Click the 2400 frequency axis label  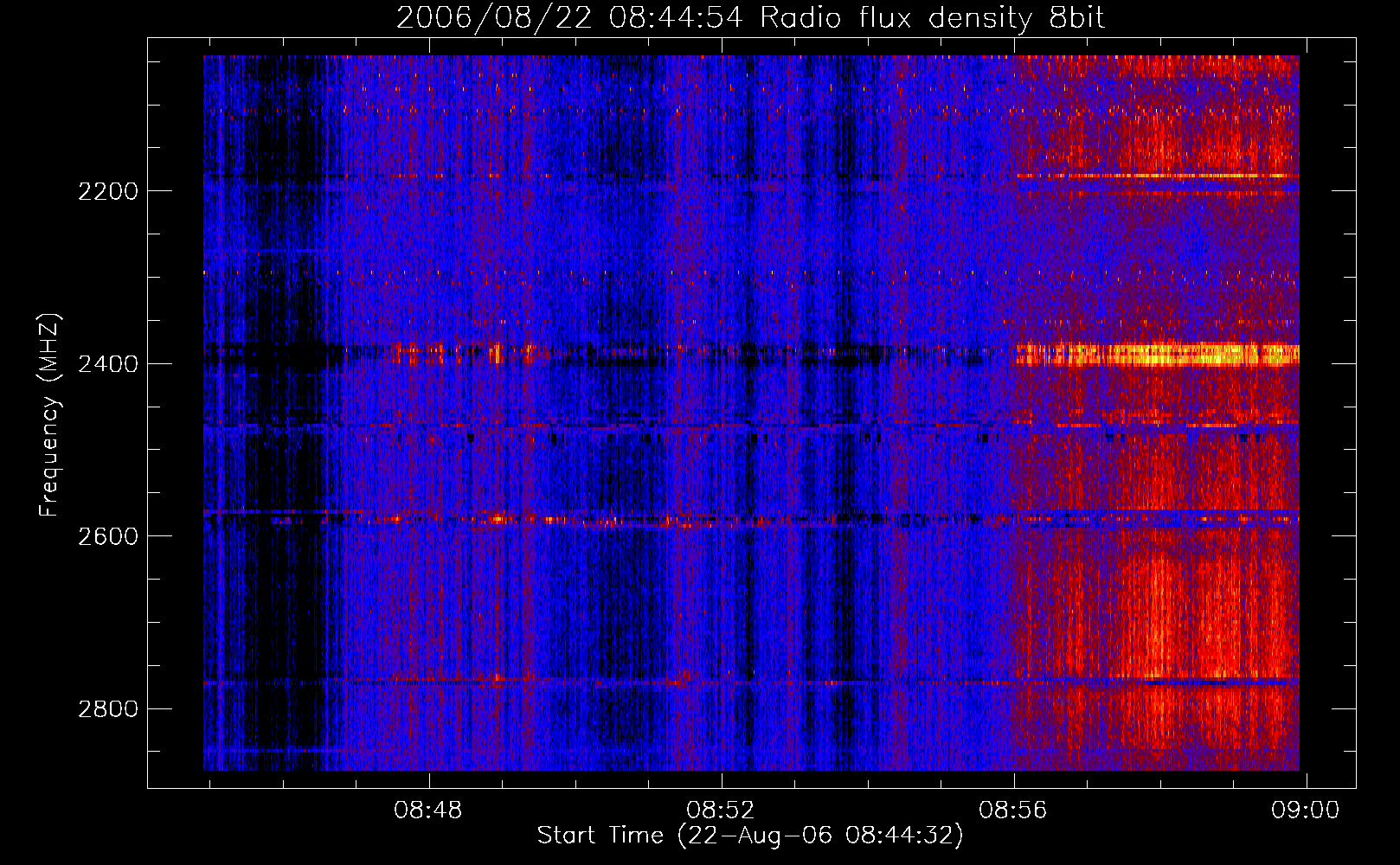click(x=108, y=364)
